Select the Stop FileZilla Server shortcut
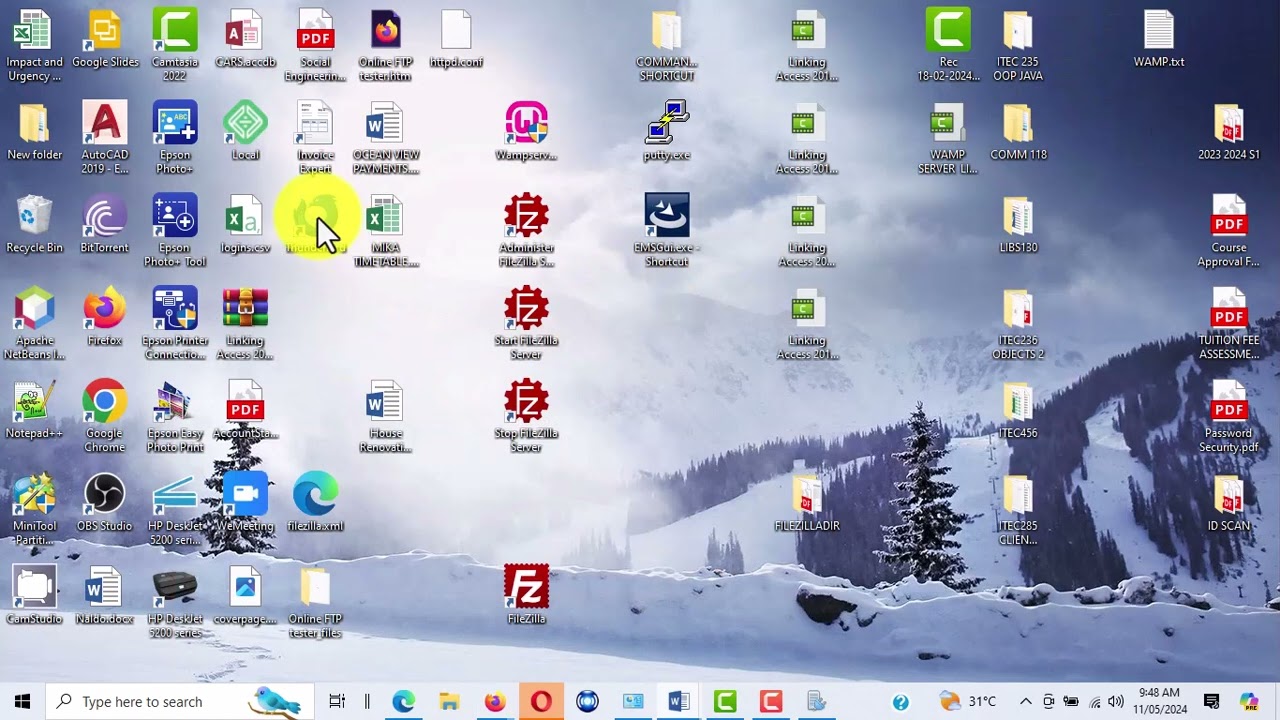Viewport: 1280px width, 720px height. (x=526, y=418)
